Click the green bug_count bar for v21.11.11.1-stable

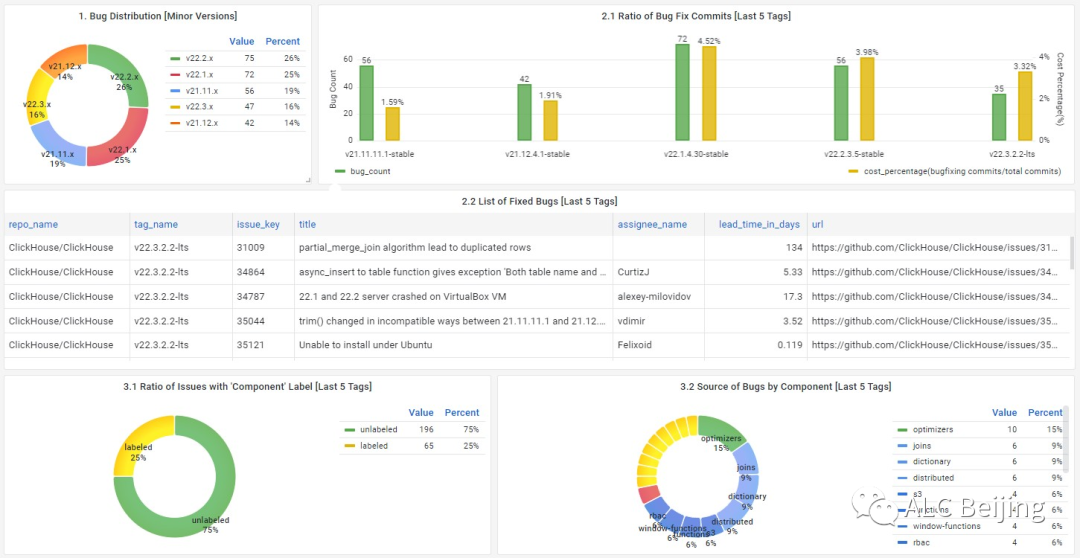click(x=366, y=103)
